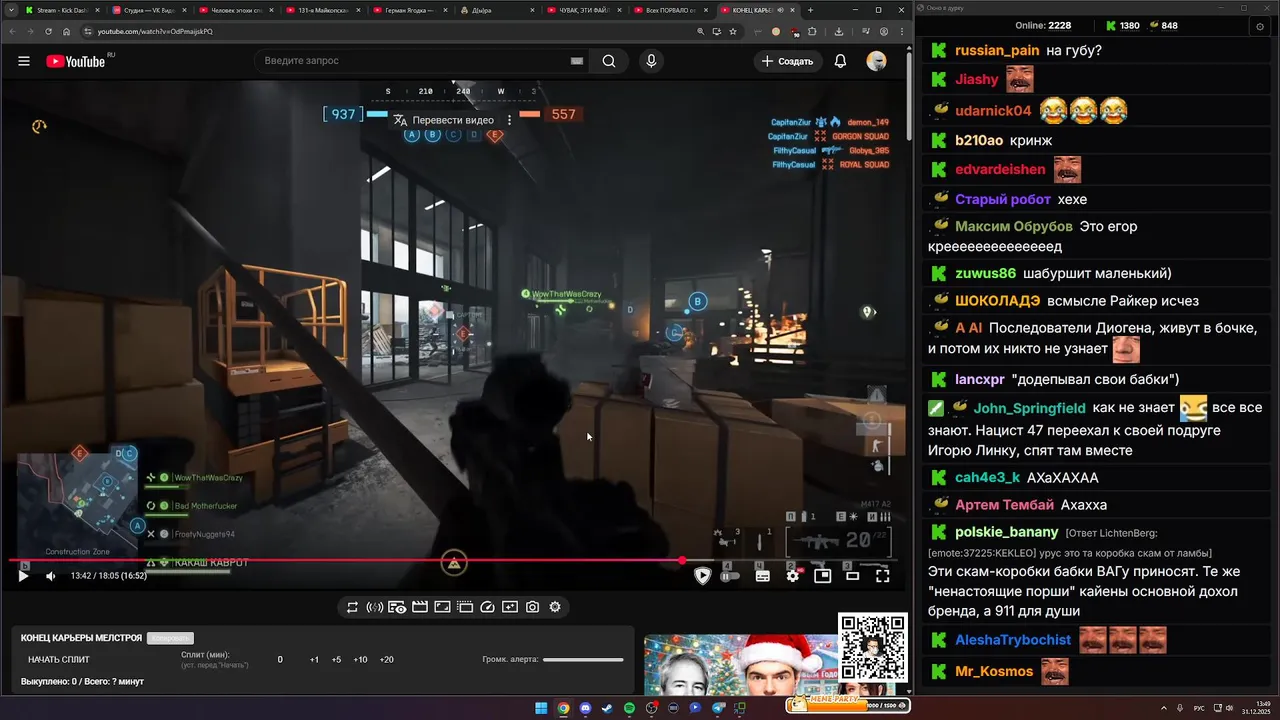The height and width of the screenshot is (720, 1280).
Task: Click the window-with-eye icon in enhancer toolbar
Action: tap(397, 607)
